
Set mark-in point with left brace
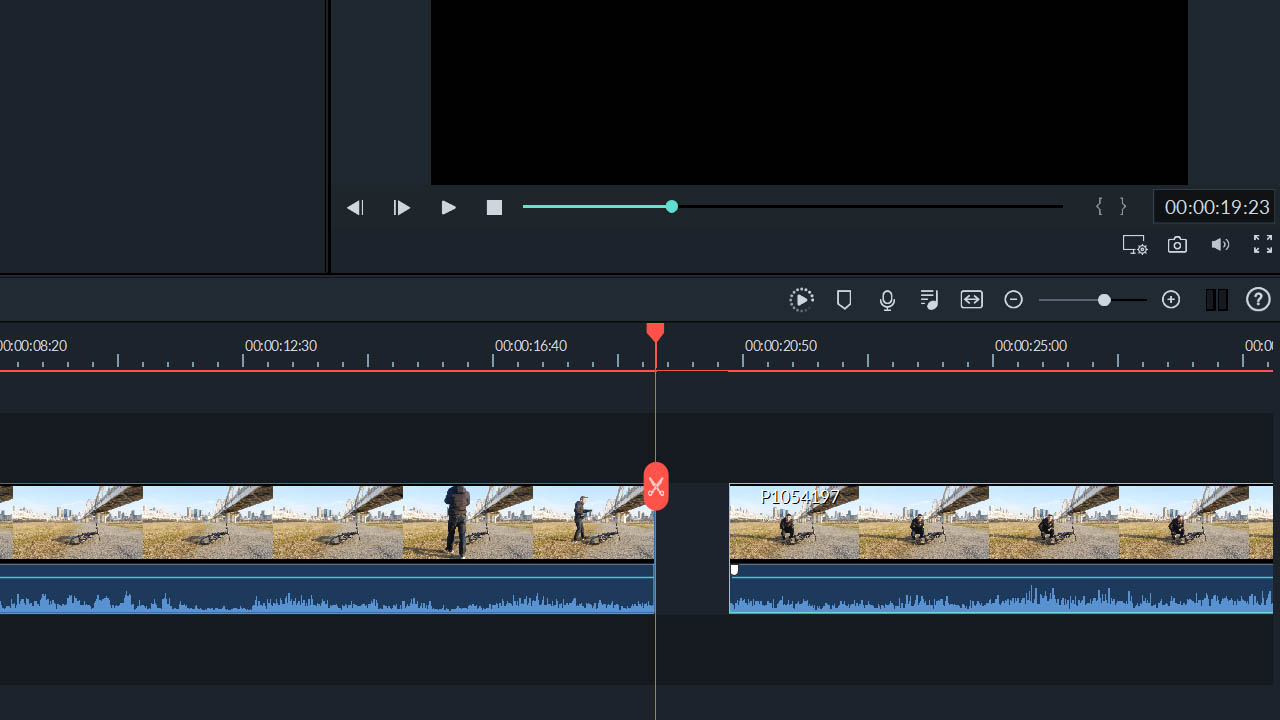1099,206
